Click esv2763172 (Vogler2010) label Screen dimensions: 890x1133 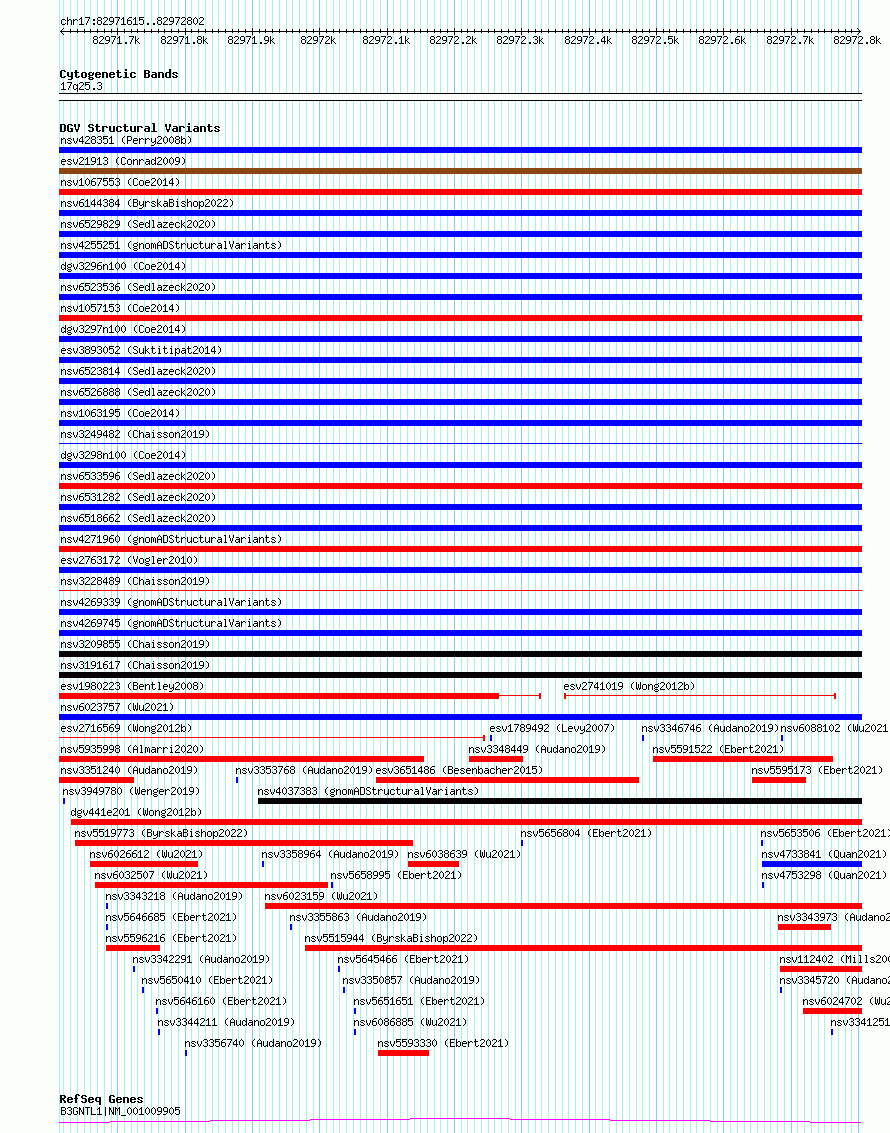click(x=129, y=560)
